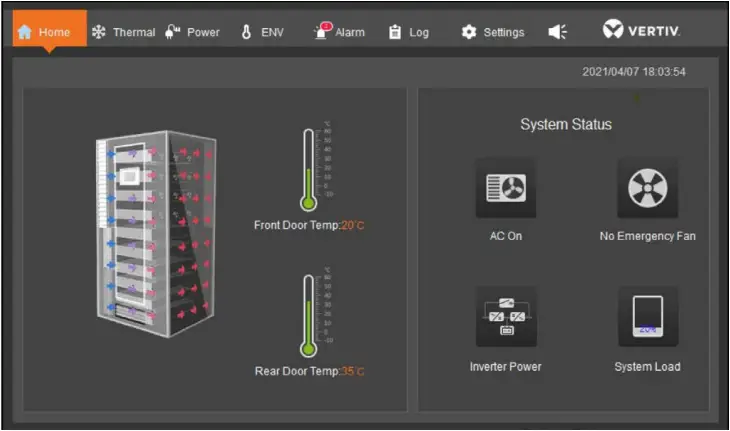Go to the ENV tab
The width and height of the screenshot is (730, 431).
(x=262, y=32)
